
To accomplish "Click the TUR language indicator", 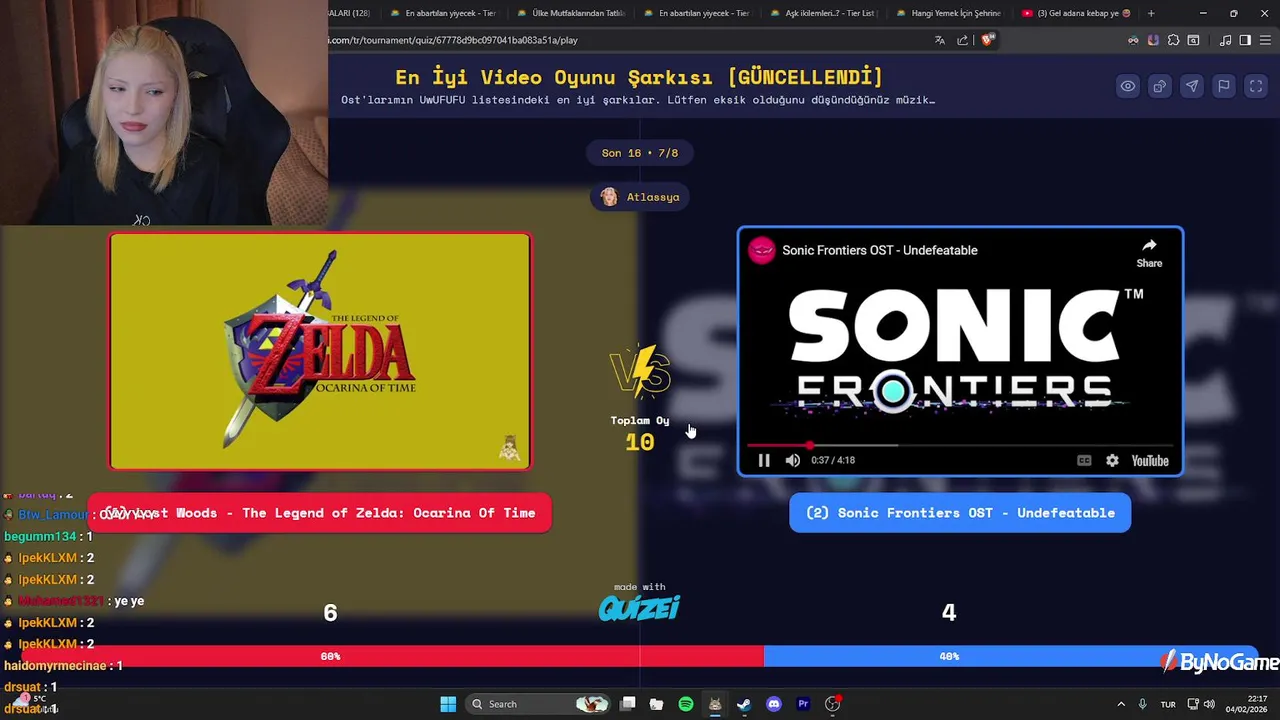I will pyautogui.click(x=1168, y=704).
